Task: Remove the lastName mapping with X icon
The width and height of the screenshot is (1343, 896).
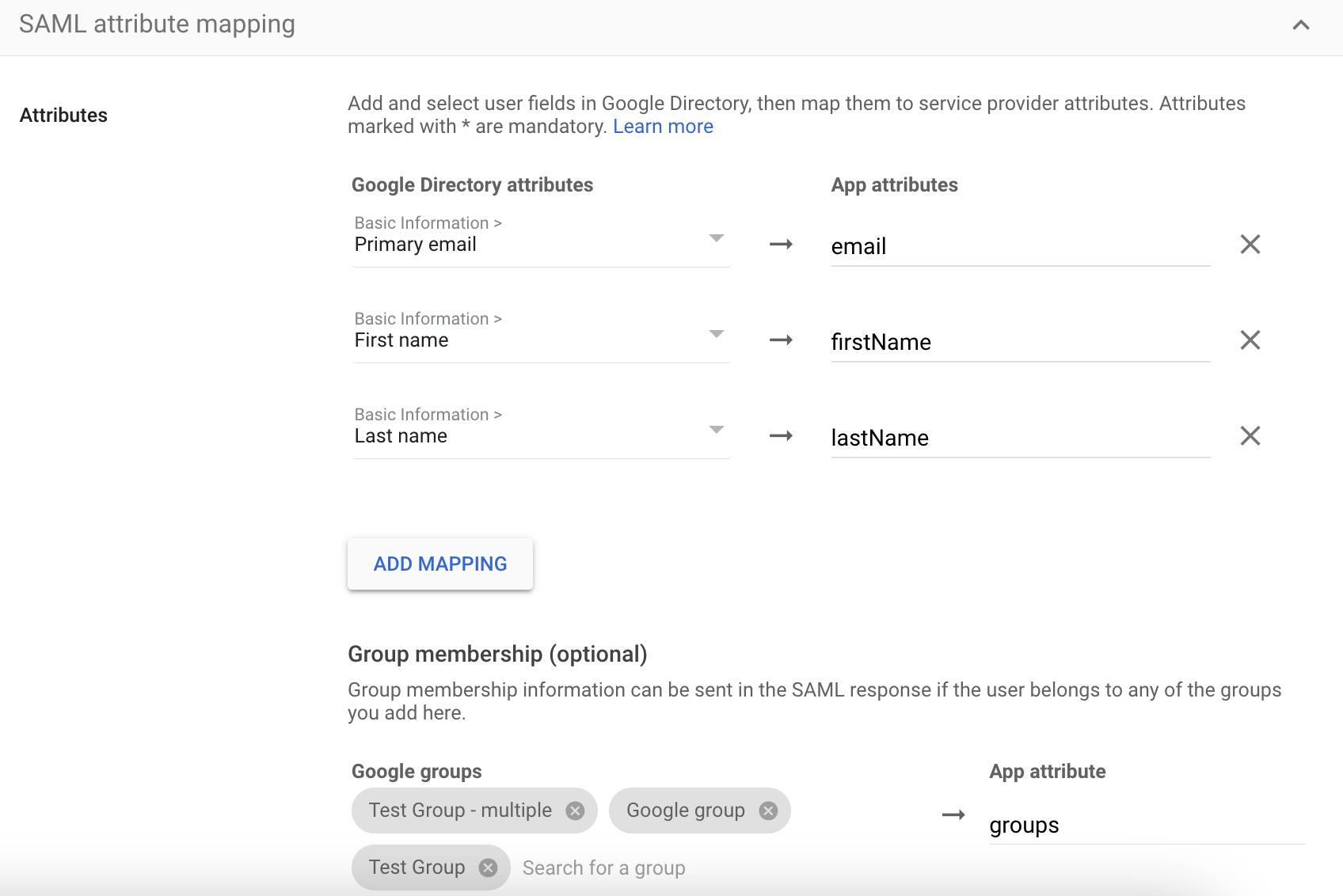Action: point(1250,436)
